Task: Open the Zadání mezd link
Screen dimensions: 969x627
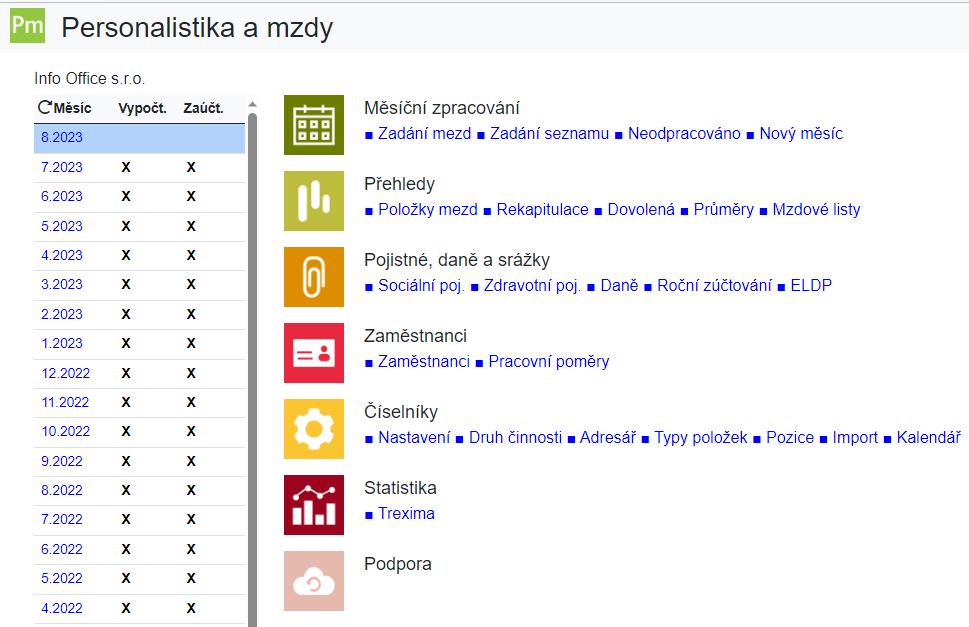Action: pyautogui.click(x=424, y=134)
